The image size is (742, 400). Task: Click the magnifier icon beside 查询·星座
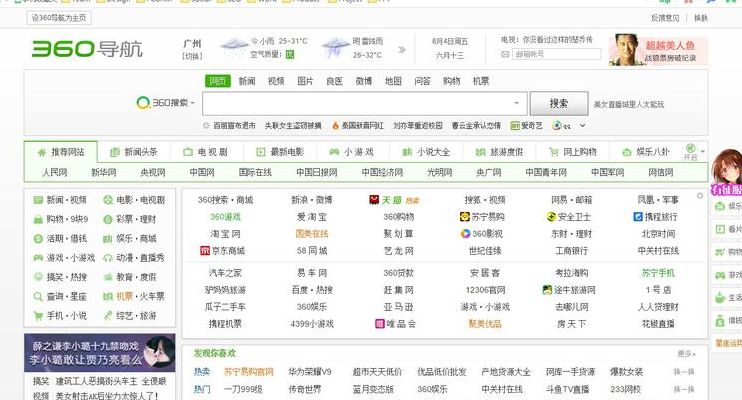point(38,297)
